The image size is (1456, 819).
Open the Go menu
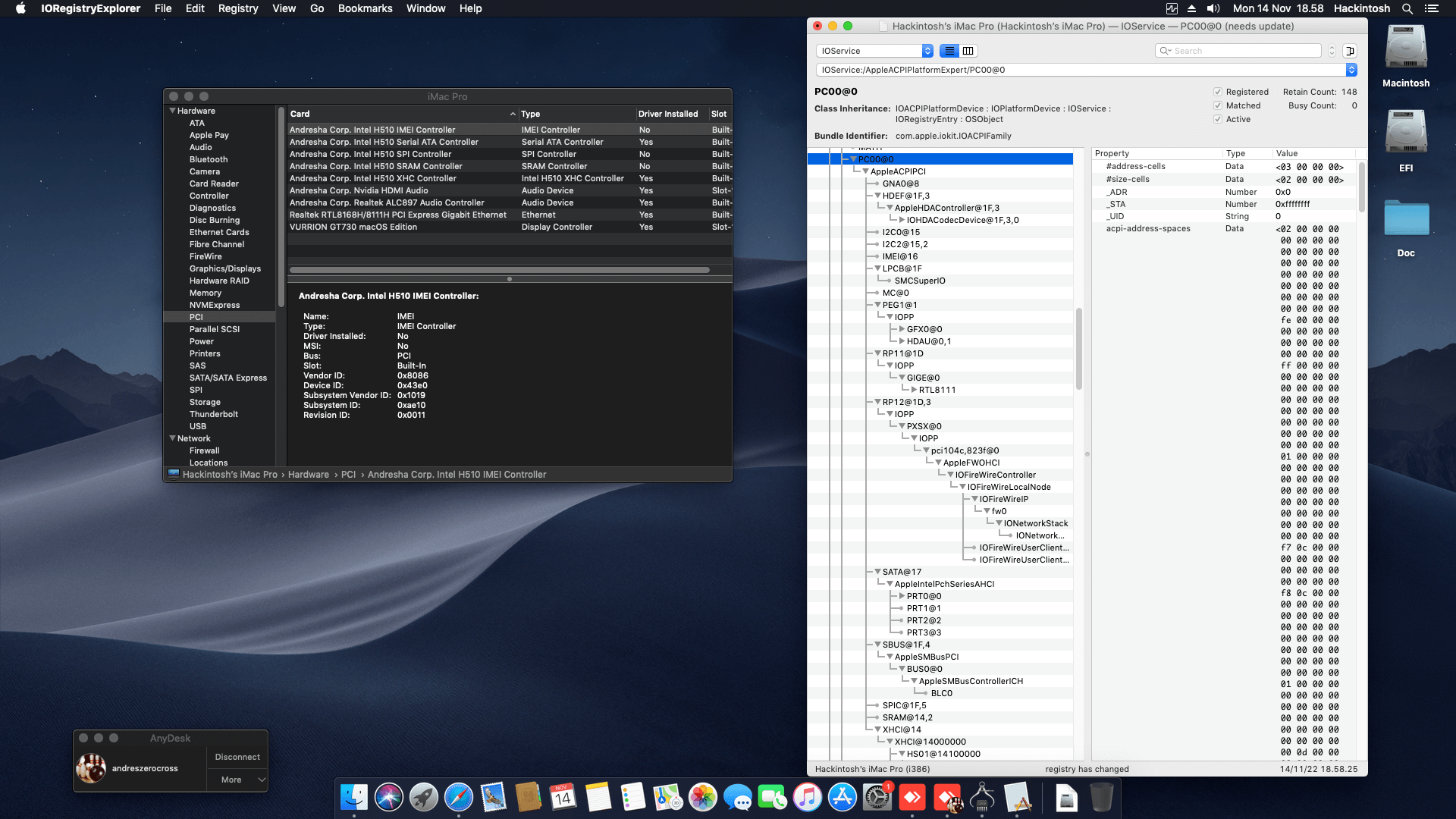tap(317, 8)
